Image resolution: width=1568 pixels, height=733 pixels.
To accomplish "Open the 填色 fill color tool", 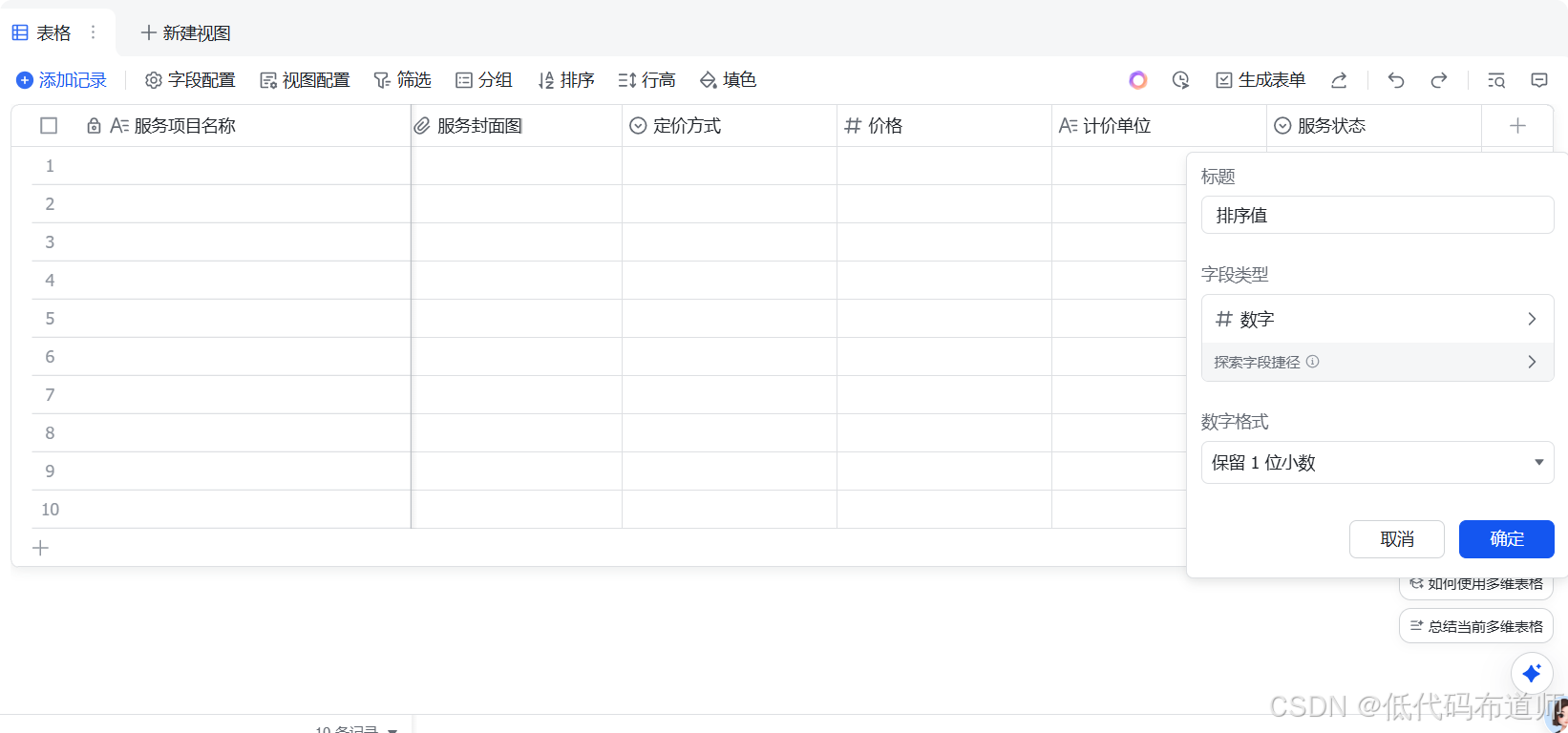I will [729, 80].
